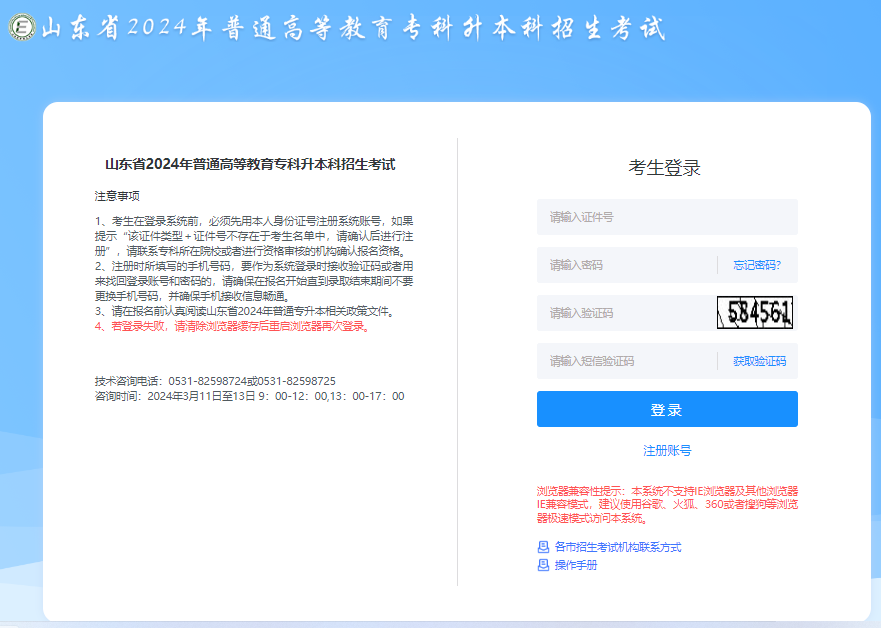Click the red 浏览器兼容性提示 notice
Screen dimensions: 881x628
click(x=667, y=505)
